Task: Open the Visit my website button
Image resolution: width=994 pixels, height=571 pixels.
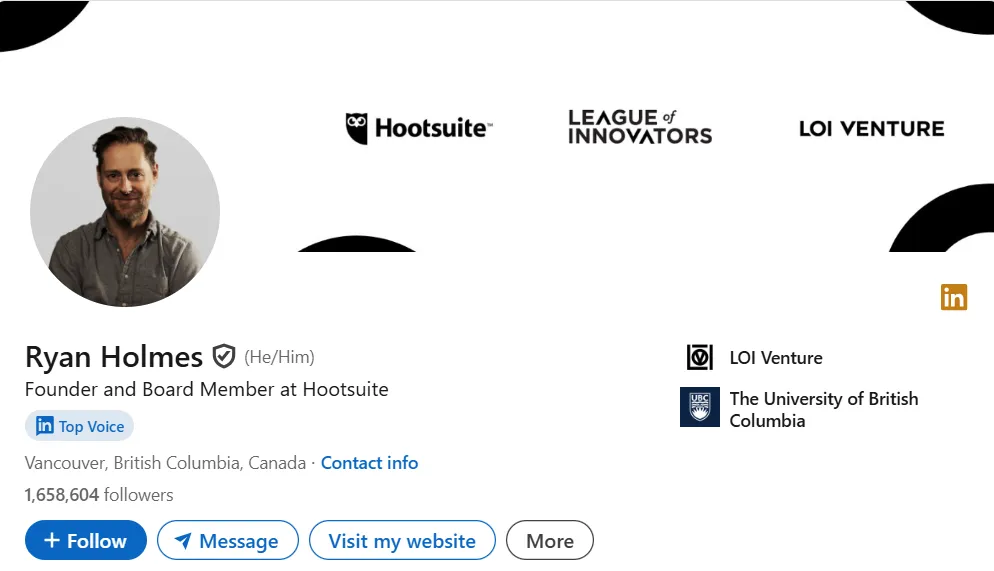Action: click(402, 540)
